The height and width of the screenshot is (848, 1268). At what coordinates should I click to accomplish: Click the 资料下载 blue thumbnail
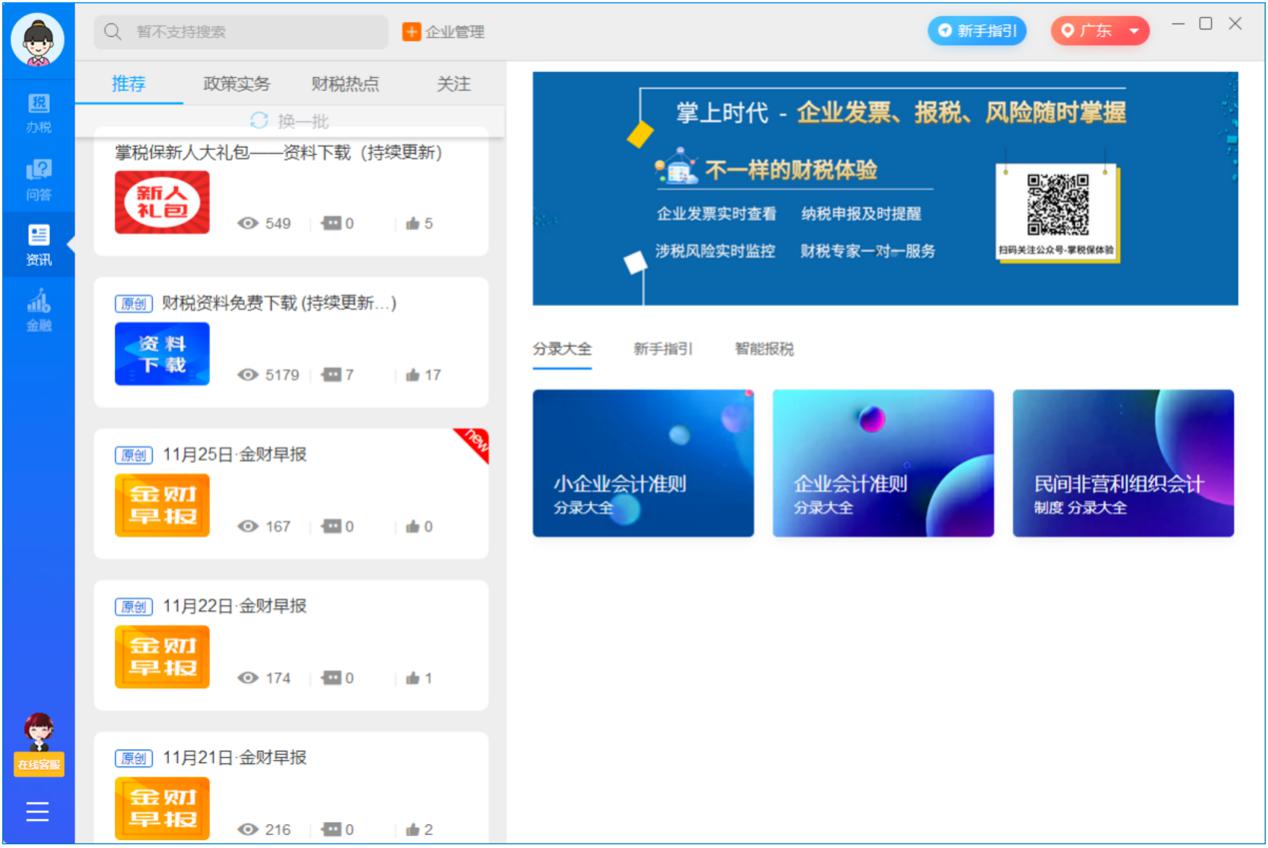pos(162,354)
